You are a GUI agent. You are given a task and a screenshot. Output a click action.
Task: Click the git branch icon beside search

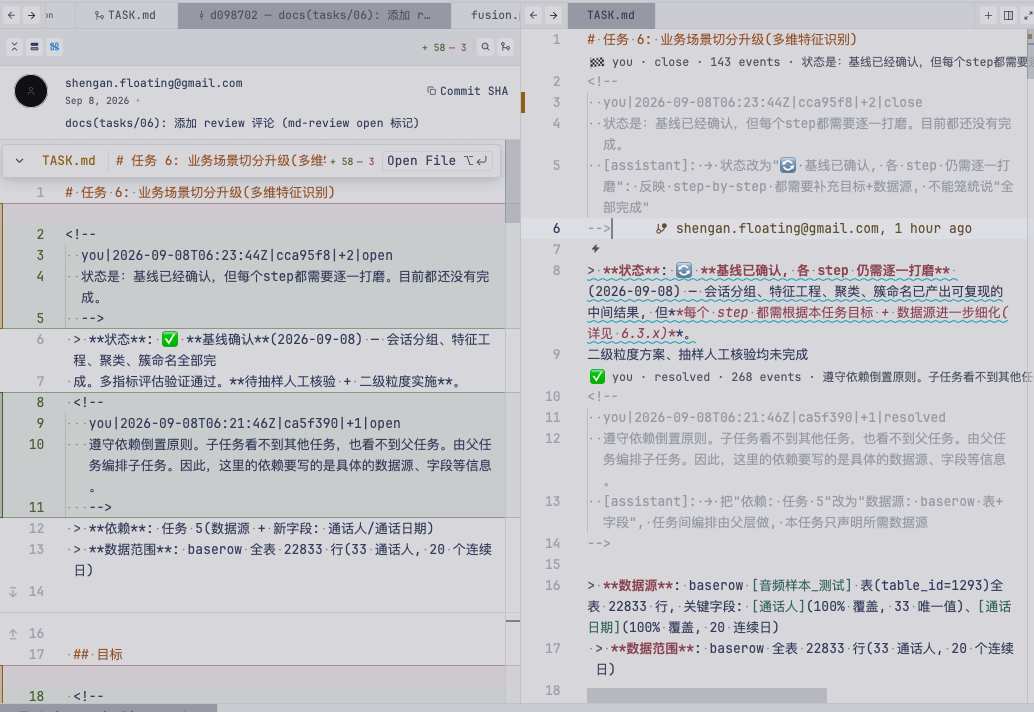[x=505, y=47]
